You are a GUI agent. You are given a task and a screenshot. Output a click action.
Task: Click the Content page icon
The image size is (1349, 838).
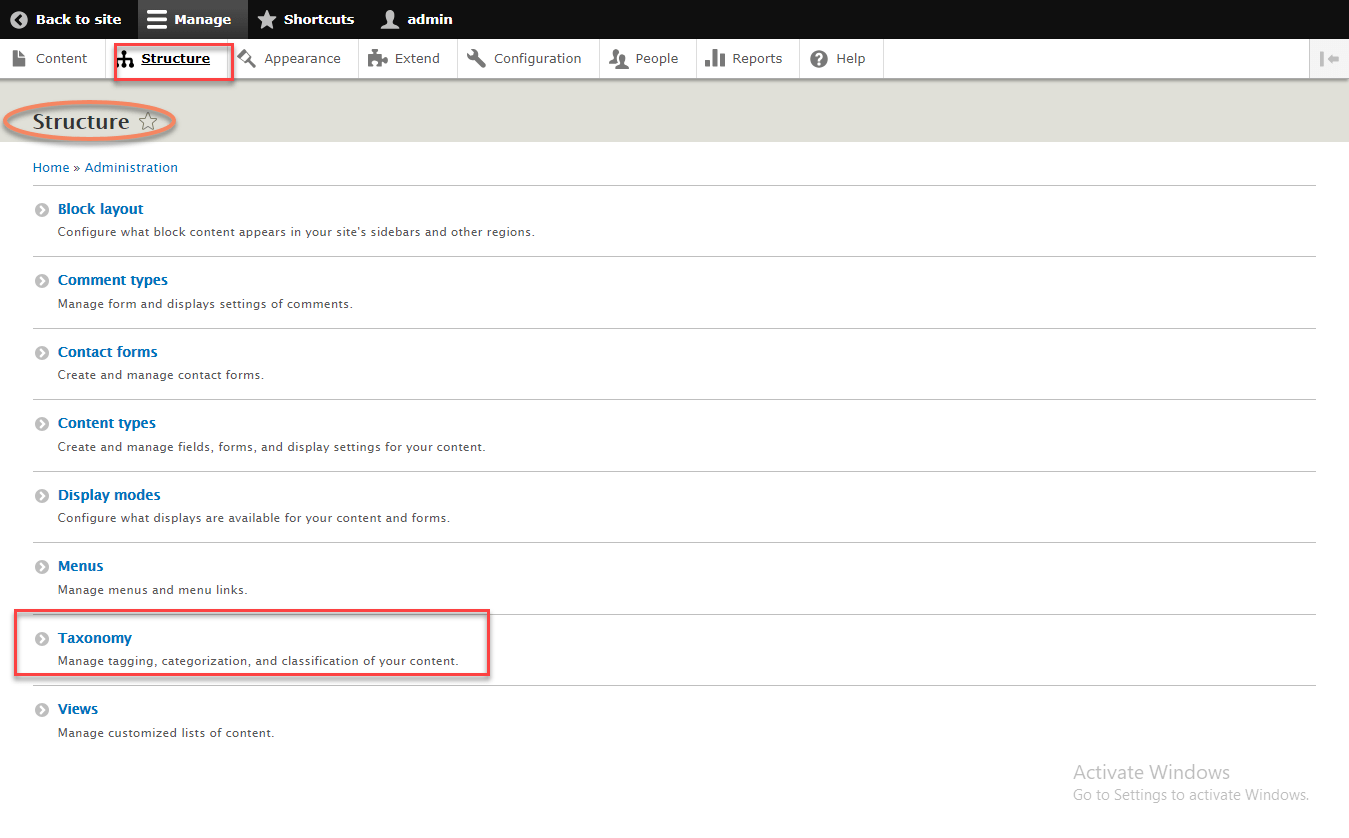coord(19,58)
